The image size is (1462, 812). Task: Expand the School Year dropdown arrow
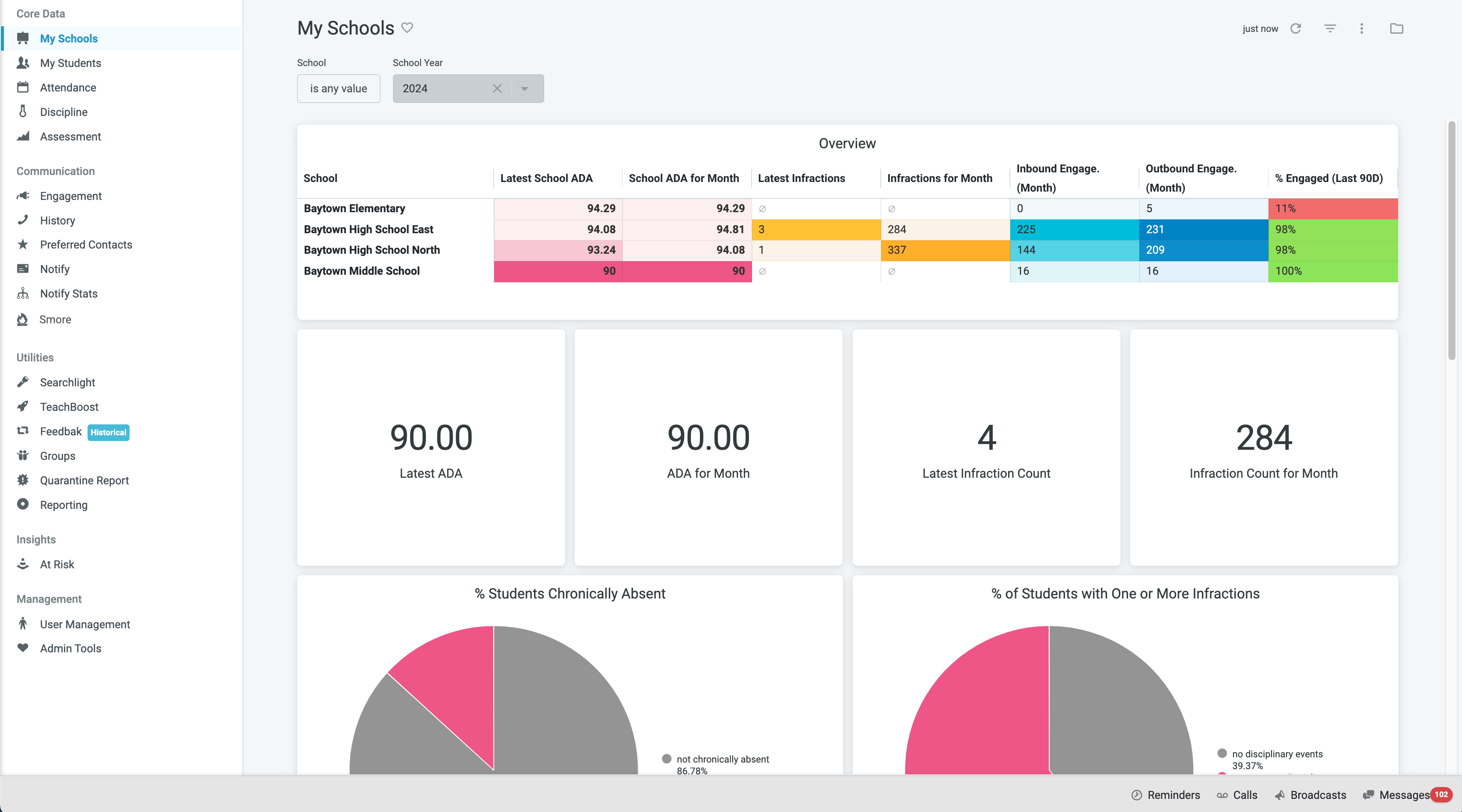coord(525,88)
